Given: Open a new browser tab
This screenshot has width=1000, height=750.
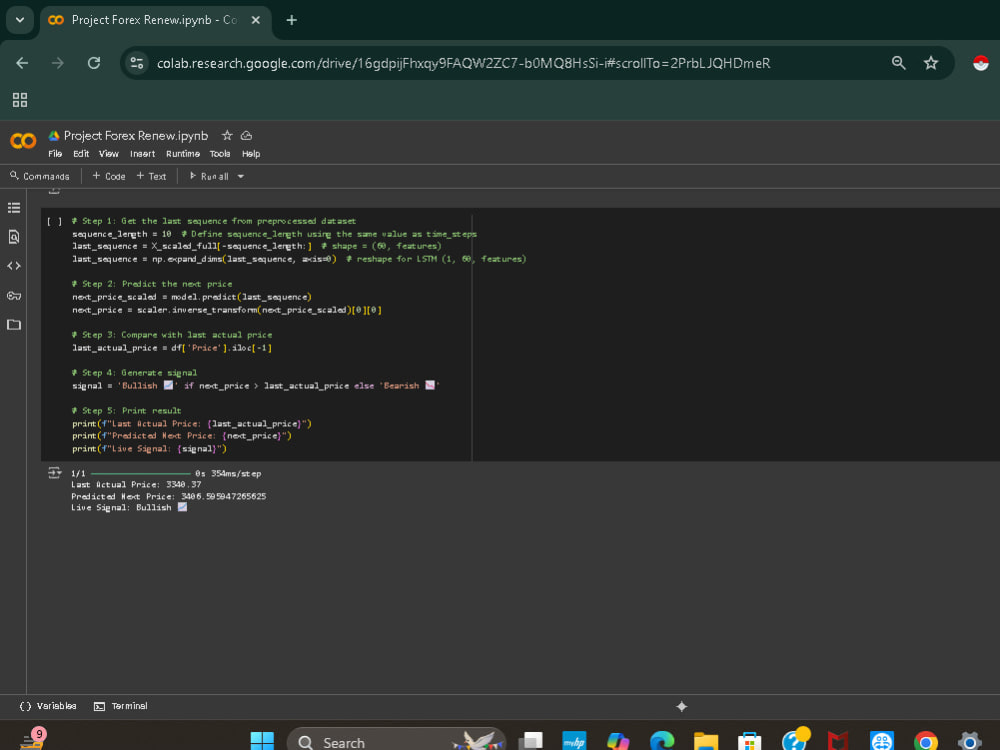Looking at the screenshot, I should tap(291, 20).
